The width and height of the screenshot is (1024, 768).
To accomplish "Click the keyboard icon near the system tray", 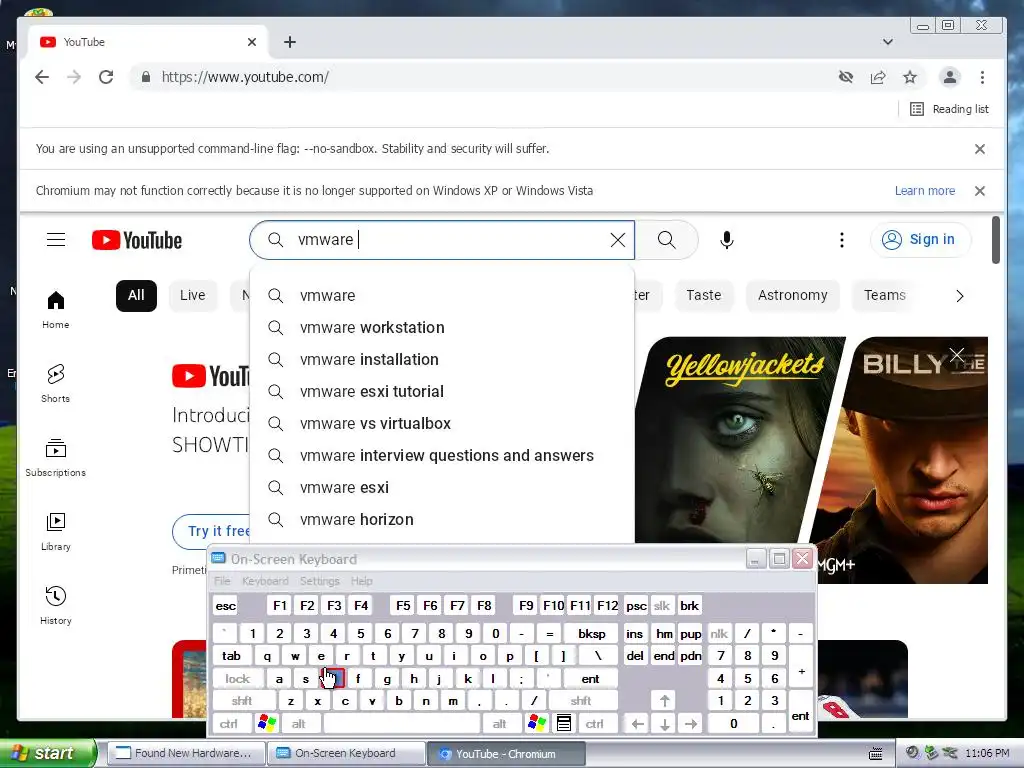I will pos(876,753).
